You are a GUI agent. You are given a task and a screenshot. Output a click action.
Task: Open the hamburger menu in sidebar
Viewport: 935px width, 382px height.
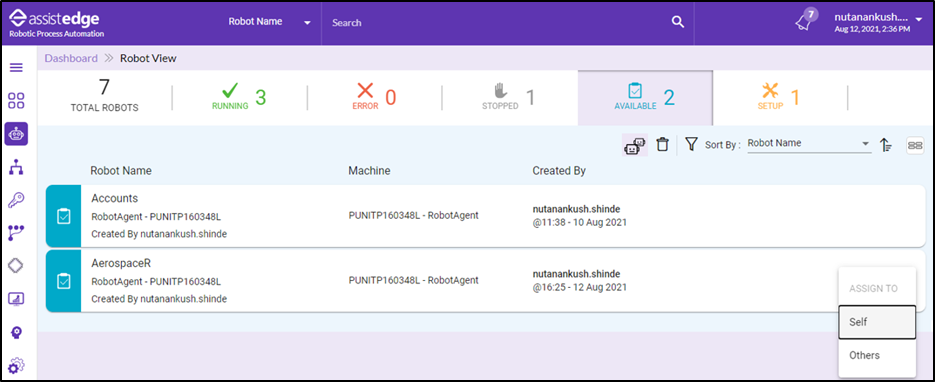point(17,67)
